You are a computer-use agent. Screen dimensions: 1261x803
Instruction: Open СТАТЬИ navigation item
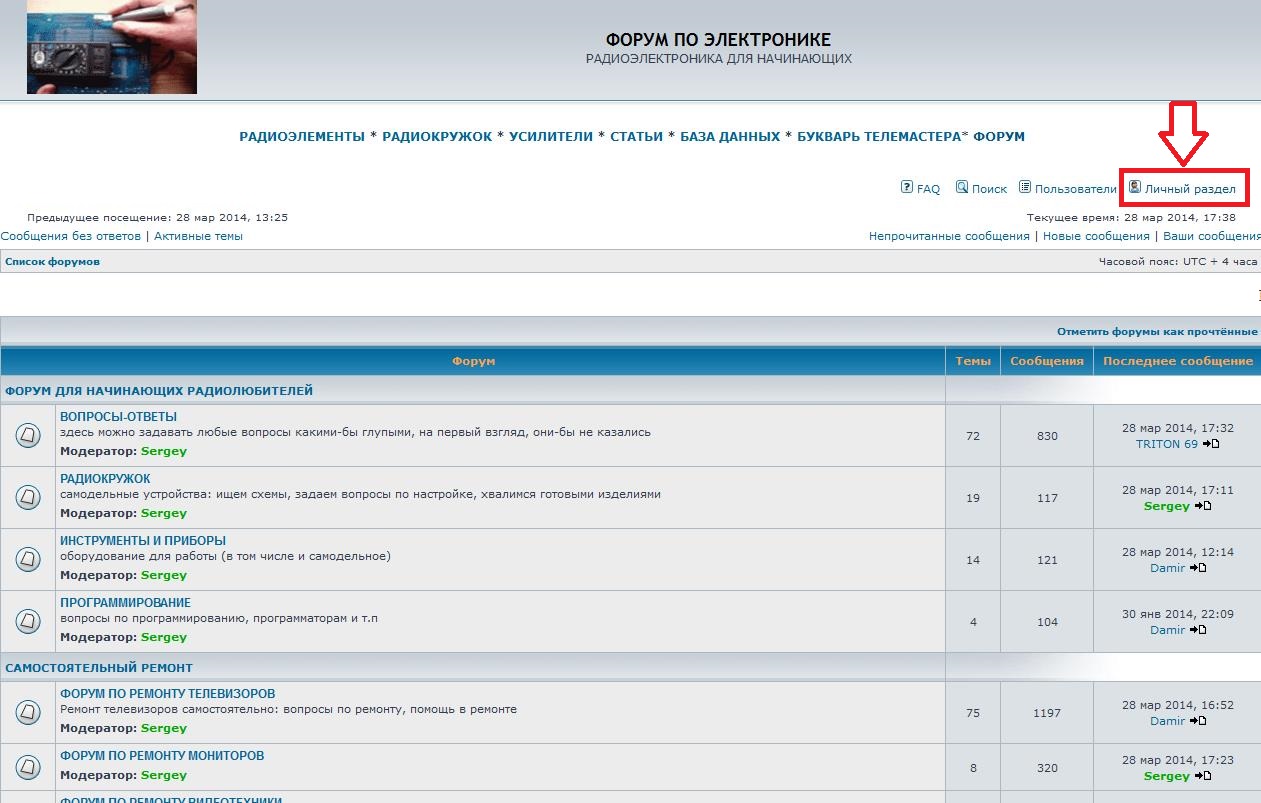(x=636, y=137)
